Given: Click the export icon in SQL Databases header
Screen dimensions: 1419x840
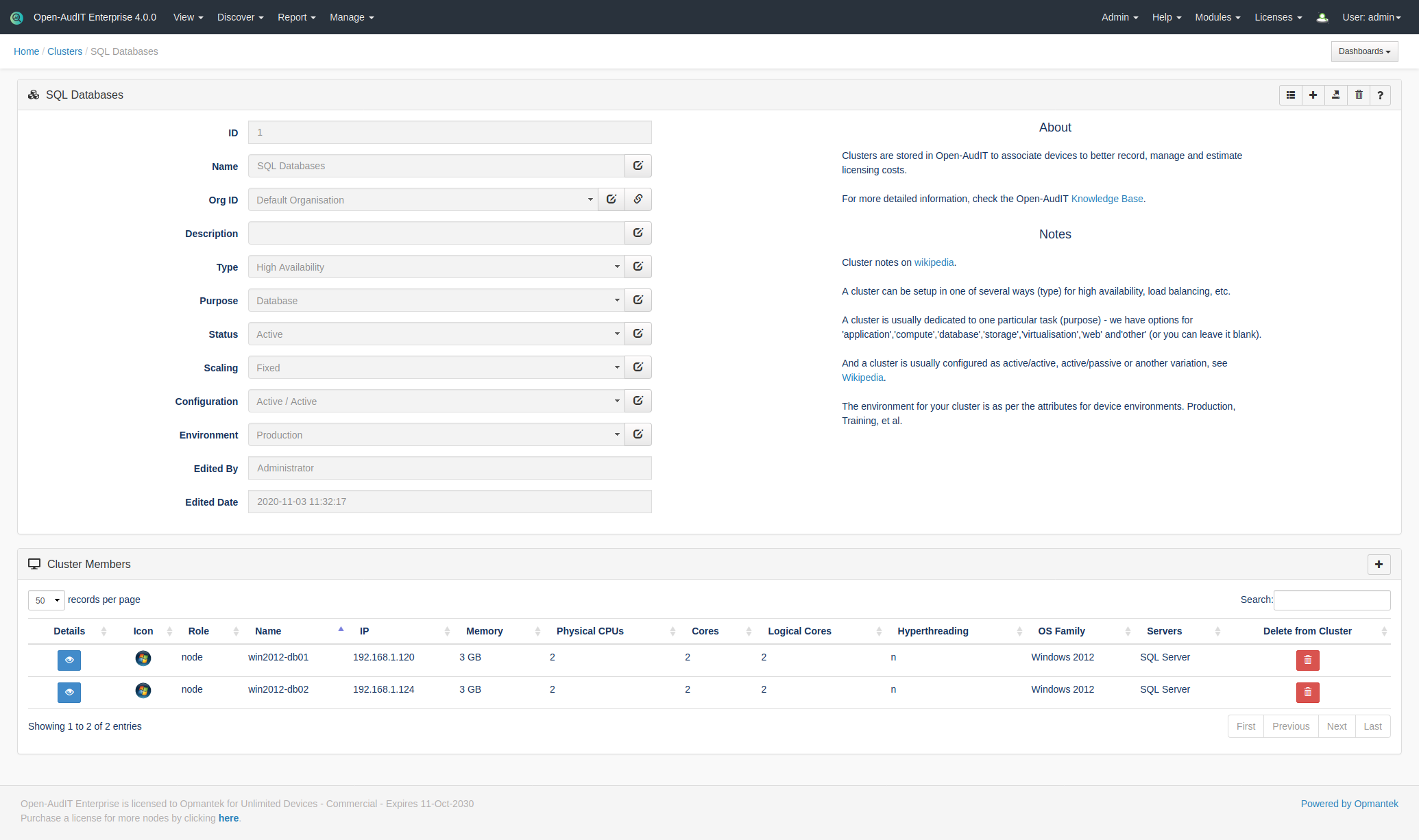Looking at the screenshot, I should pyautogui.click(x=1335, y=95).
